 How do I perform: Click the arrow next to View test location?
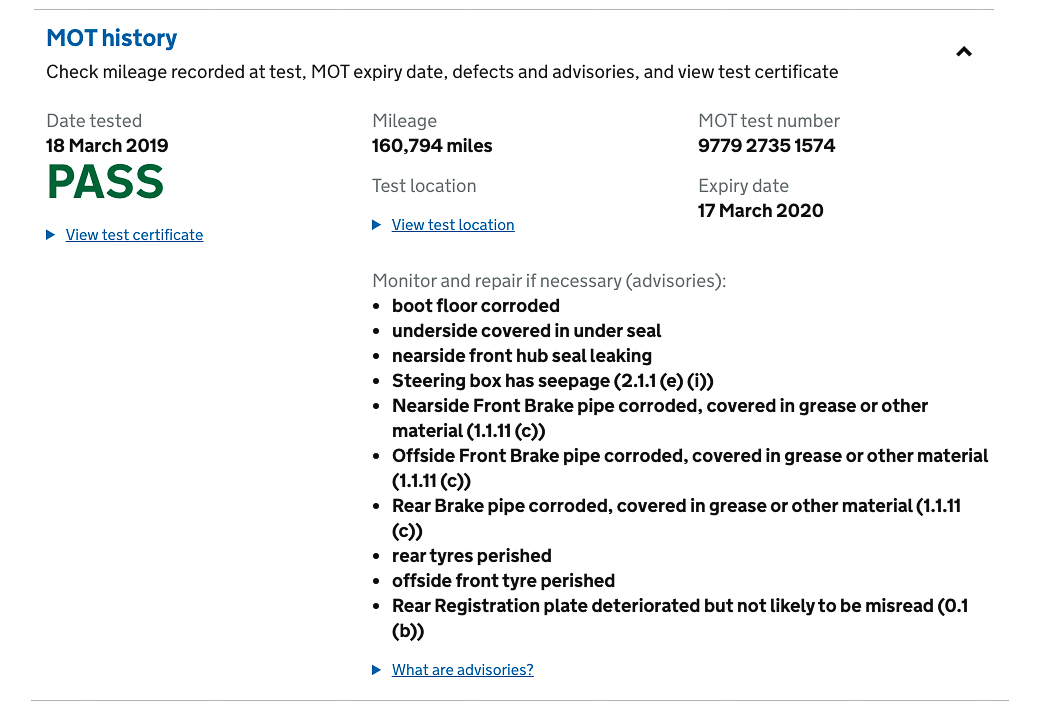[376, 225]
